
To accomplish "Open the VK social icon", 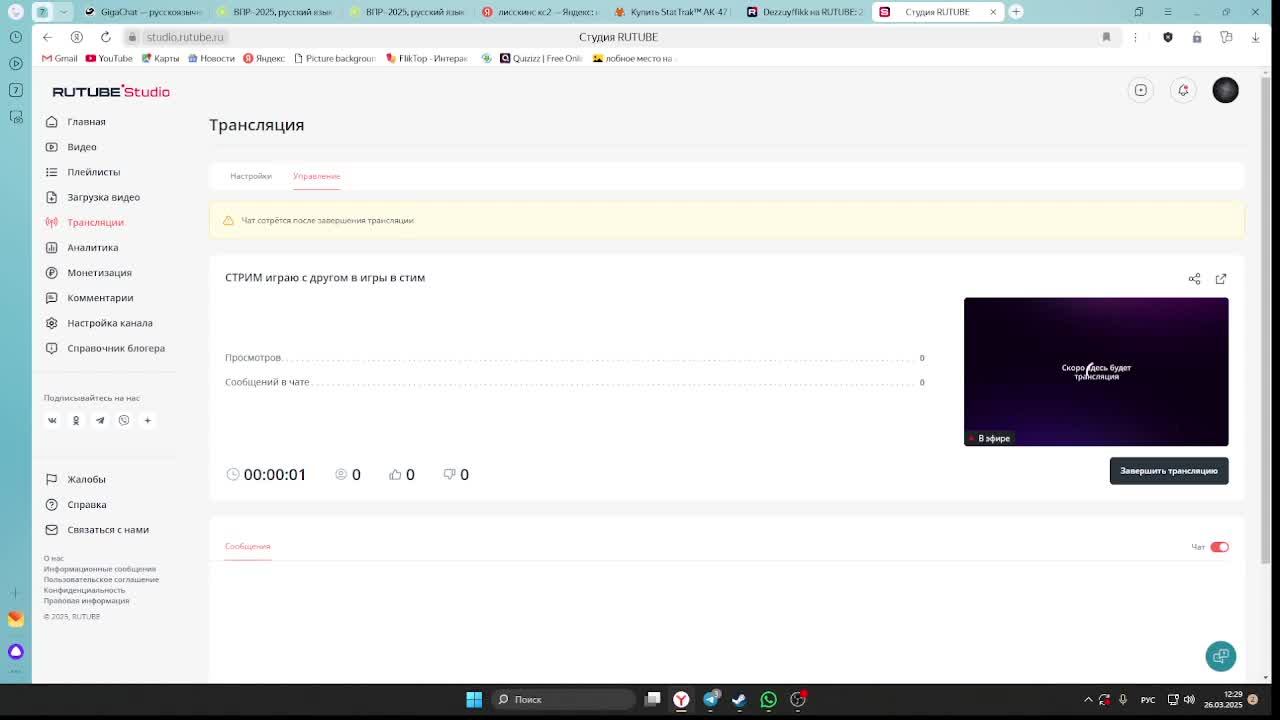I will (52, 420).
